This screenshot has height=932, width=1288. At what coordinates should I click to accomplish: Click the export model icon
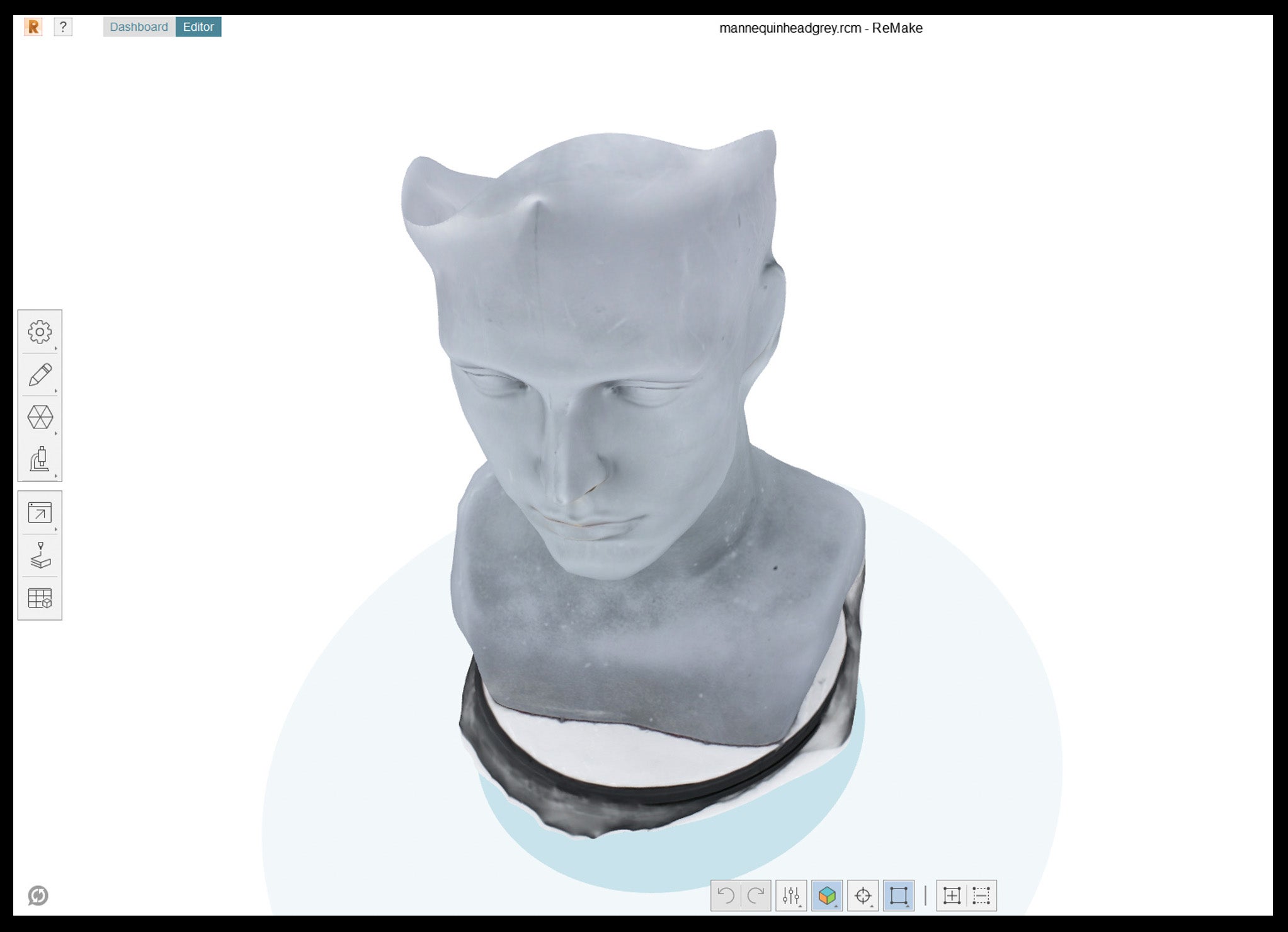tap(40, 512)
